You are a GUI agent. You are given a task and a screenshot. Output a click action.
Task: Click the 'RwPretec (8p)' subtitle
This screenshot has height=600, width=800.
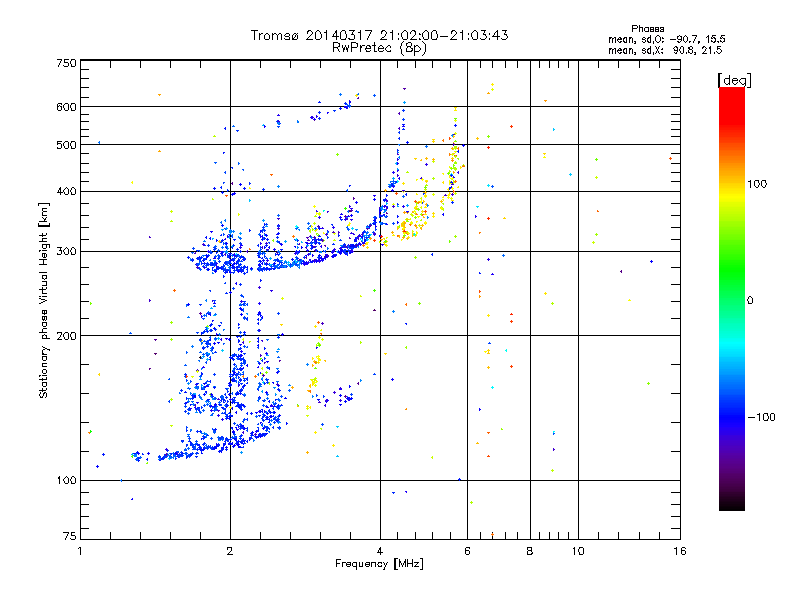pos(379,48)
